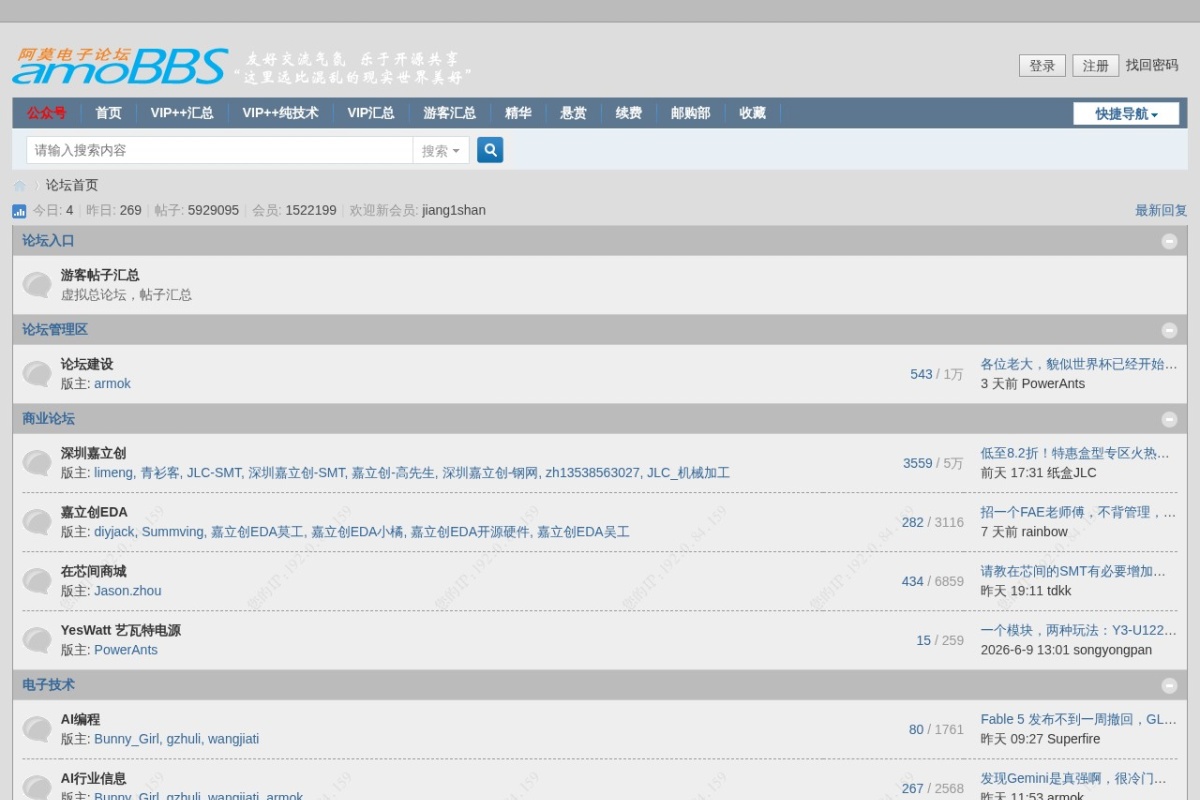1200x800 pixels.
Task: Open the 最新回复 link
Action: pos(1161,210)
